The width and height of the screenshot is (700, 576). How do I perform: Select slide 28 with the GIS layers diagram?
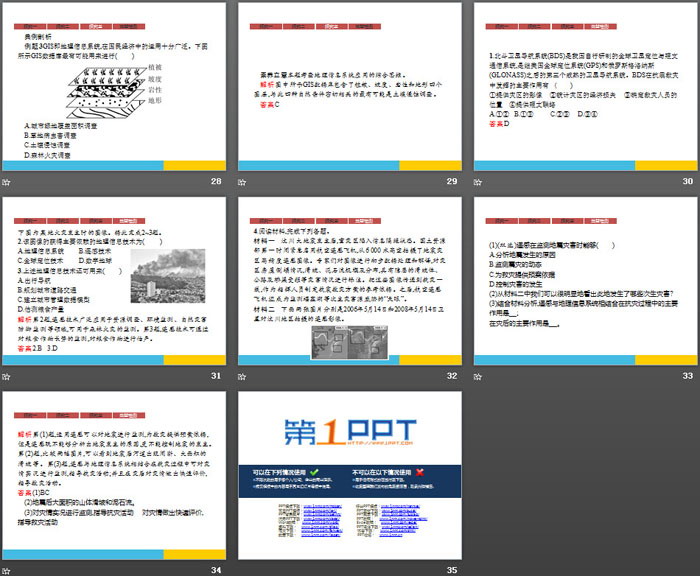pyautogui.click(x=114, y=87)
